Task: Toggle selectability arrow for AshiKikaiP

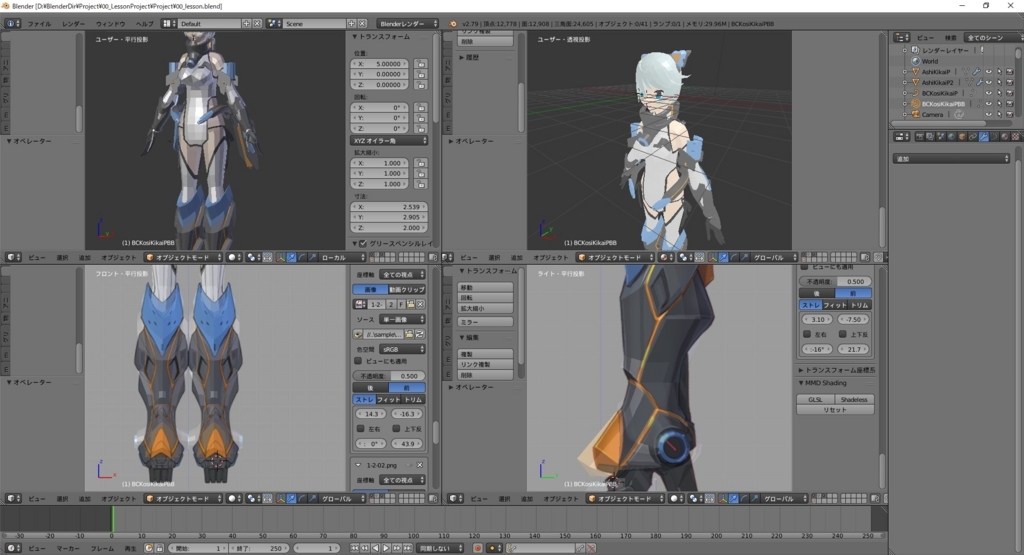Action: coord(999,72)
